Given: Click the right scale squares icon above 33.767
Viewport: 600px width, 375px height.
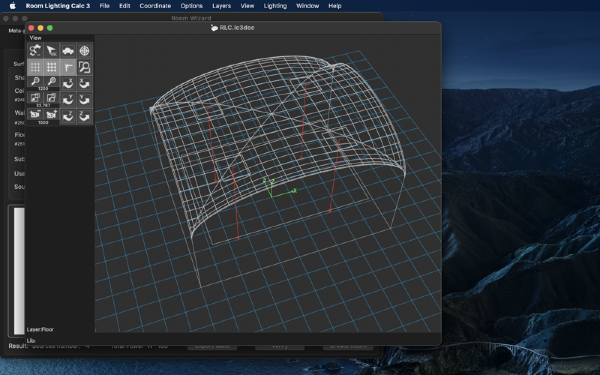Looking at the screenshot, I should pos(52,98).
